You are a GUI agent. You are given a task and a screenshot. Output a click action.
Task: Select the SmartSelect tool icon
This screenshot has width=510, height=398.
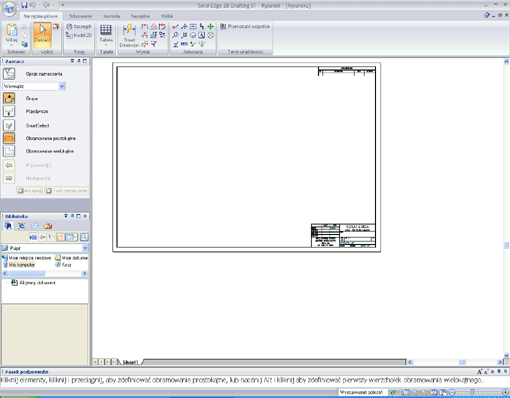(x=9, y=125)
